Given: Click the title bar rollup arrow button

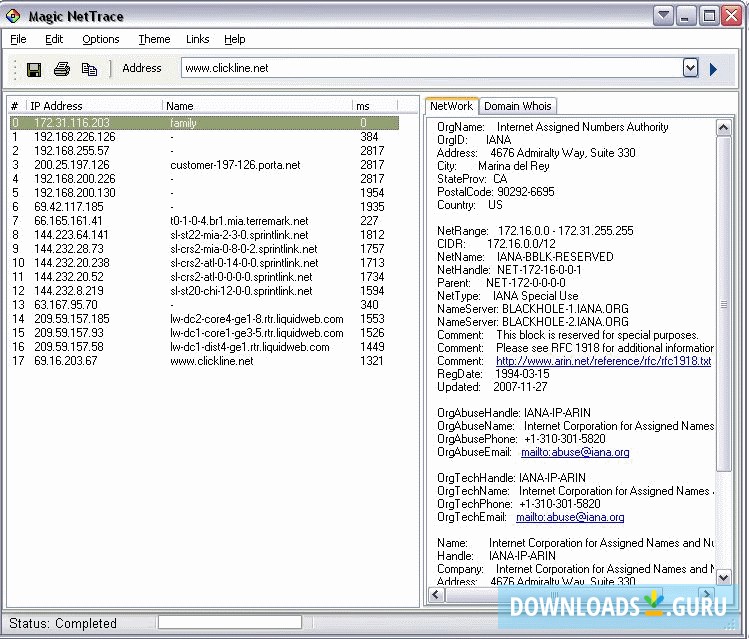Looking at the screenshot, I should (663, 16).
